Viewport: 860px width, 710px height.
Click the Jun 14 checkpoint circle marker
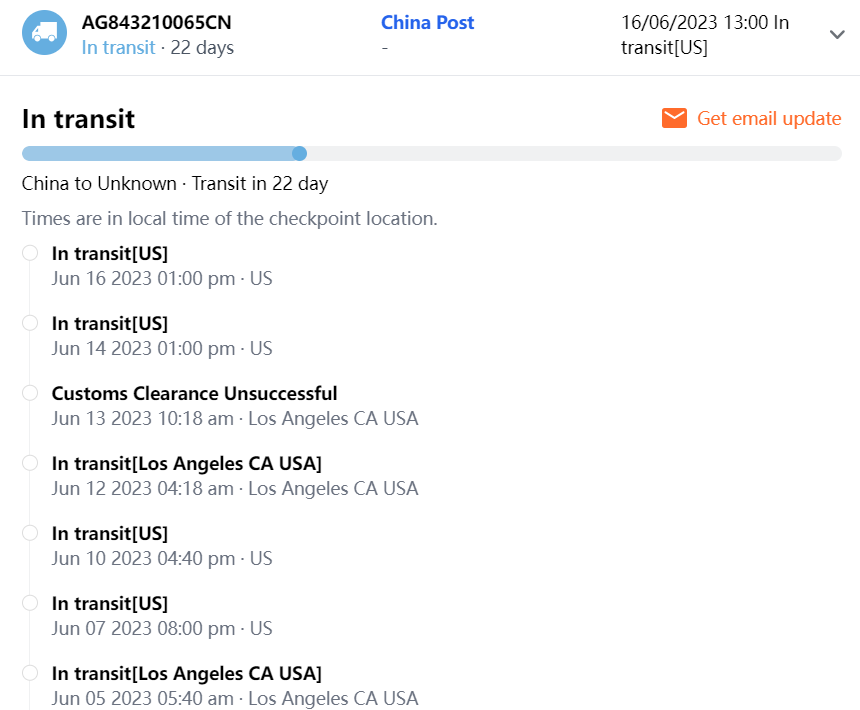point(30,323)
